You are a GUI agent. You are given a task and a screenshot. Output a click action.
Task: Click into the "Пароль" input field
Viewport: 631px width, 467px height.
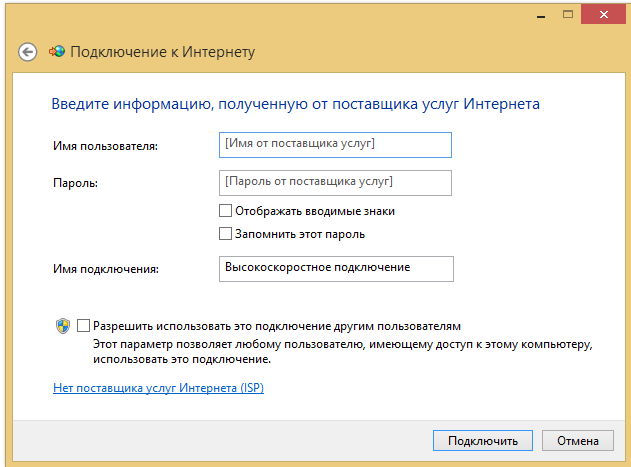334,182
